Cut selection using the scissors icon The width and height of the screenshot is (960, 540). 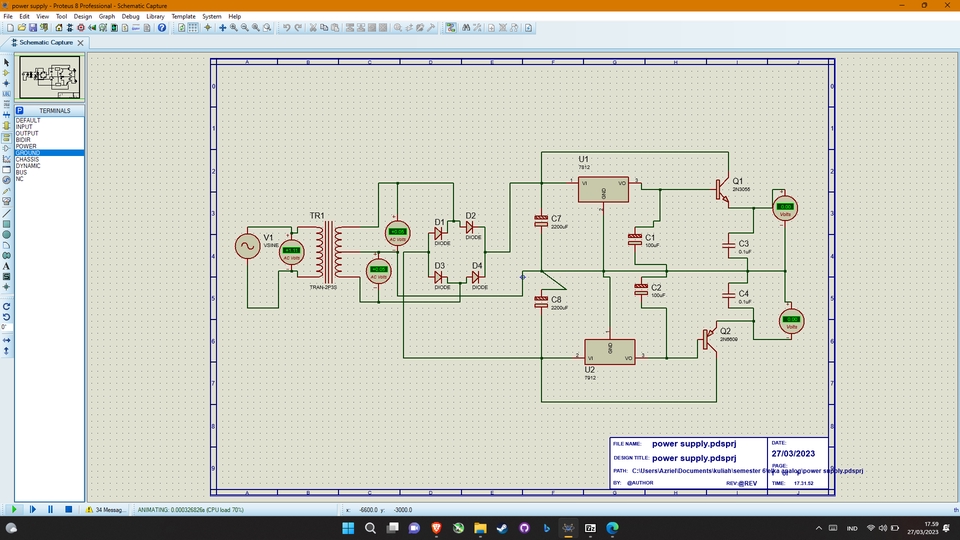(313, 28)
